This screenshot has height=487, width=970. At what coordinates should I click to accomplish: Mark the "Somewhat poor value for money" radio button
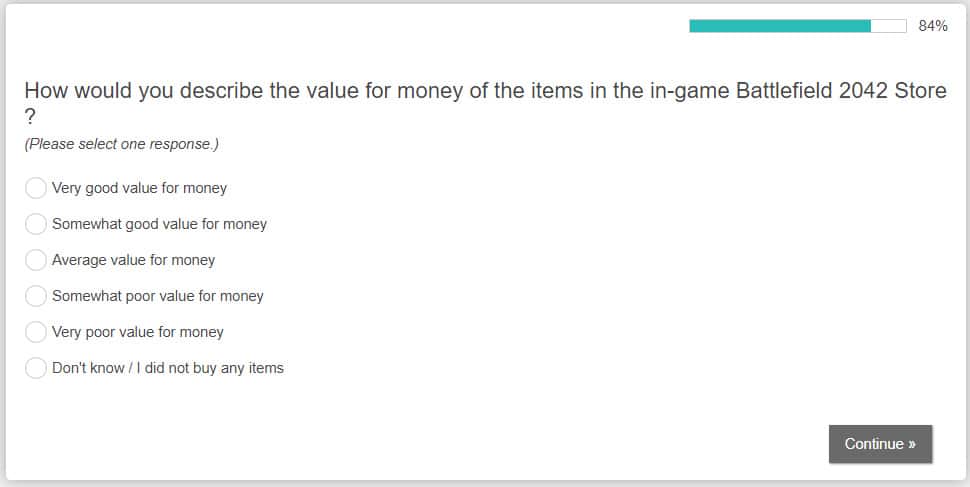coord(36,296)
